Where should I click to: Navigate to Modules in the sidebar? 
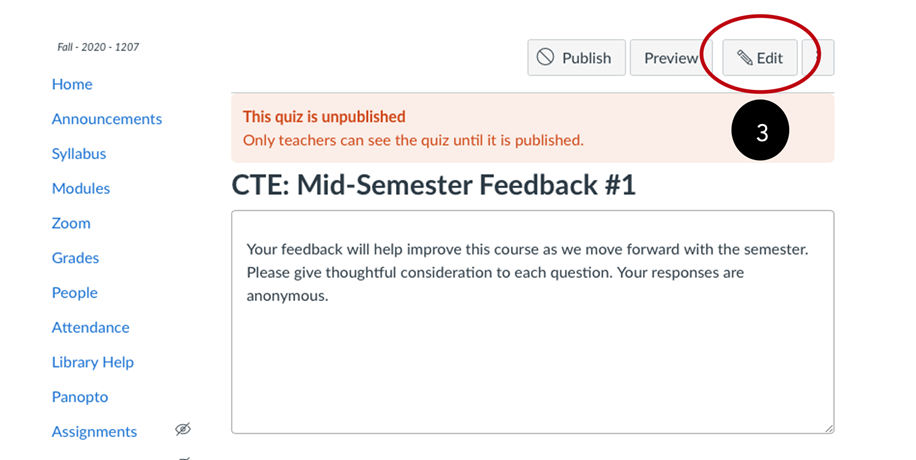[x=81, y=188]
